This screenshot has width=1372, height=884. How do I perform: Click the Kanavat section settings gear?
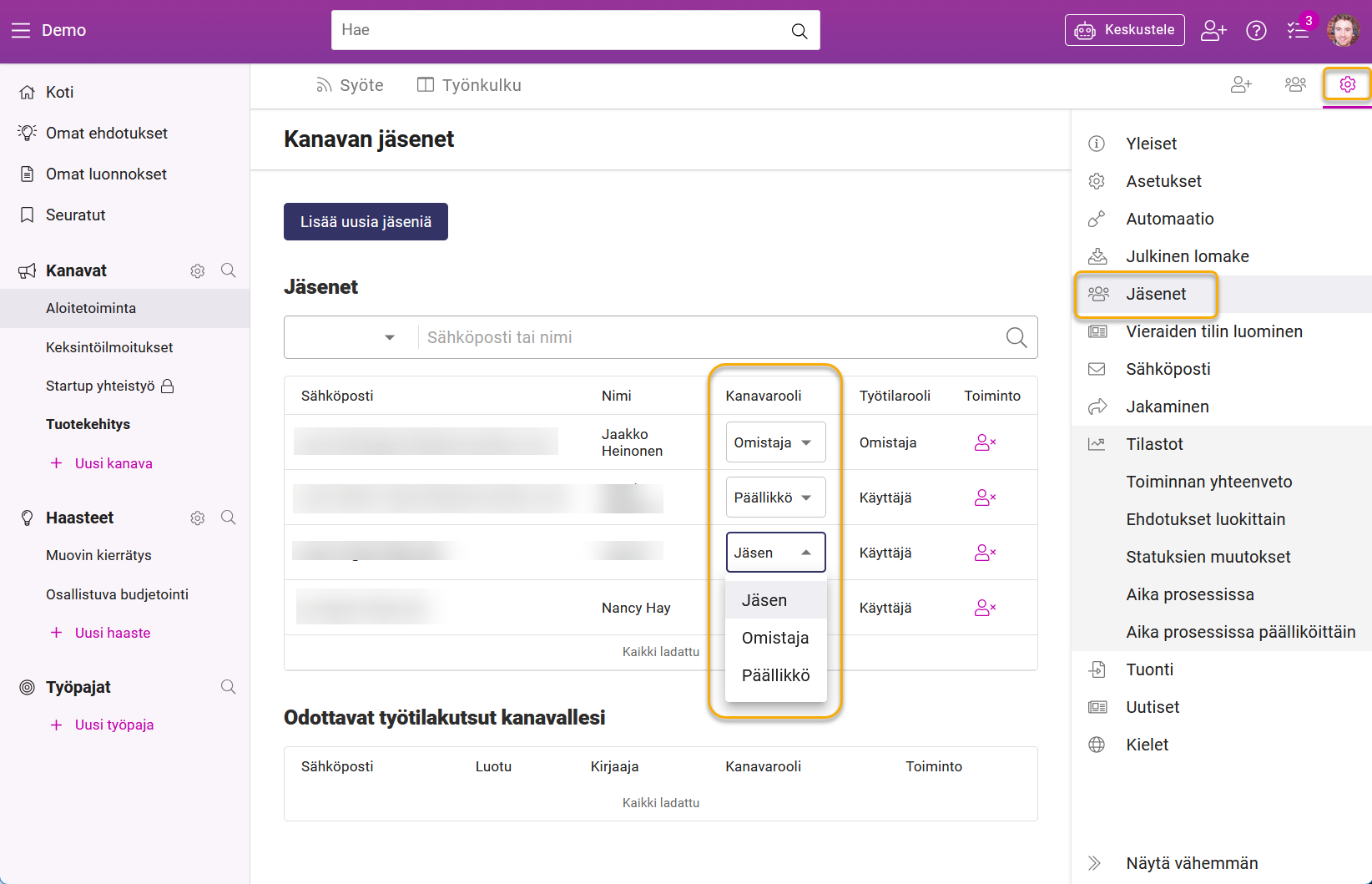(x=198, y=271)
